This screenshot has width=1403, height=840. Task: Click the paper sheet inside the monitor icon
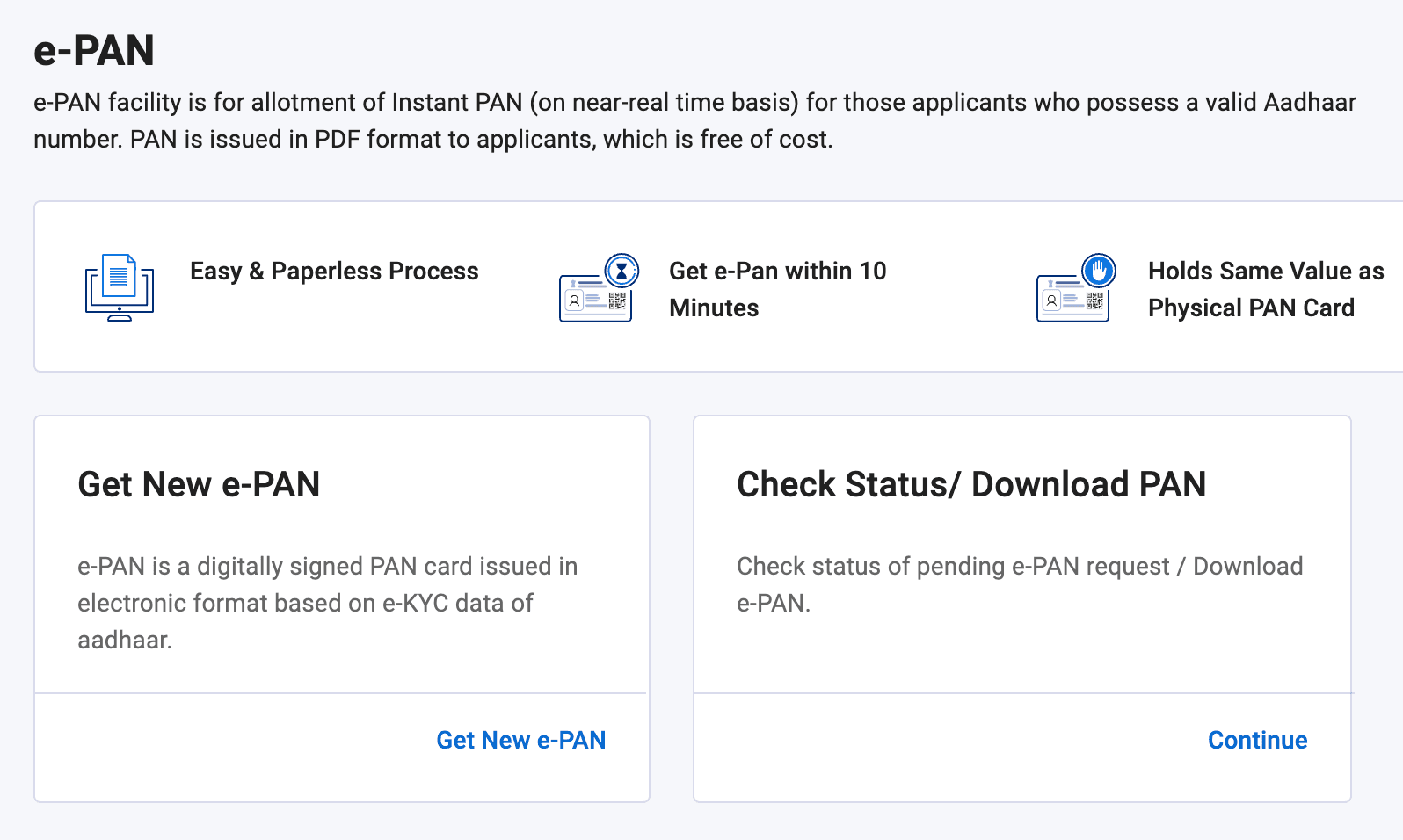tap(120, 274)
